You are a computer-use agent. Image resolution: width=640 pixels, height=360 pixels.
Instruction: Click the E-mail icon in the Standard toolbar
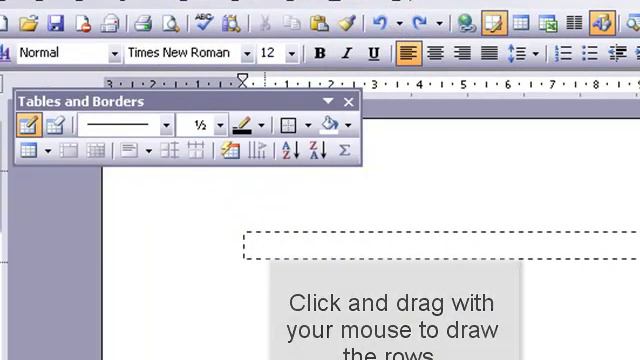[110, 23]
